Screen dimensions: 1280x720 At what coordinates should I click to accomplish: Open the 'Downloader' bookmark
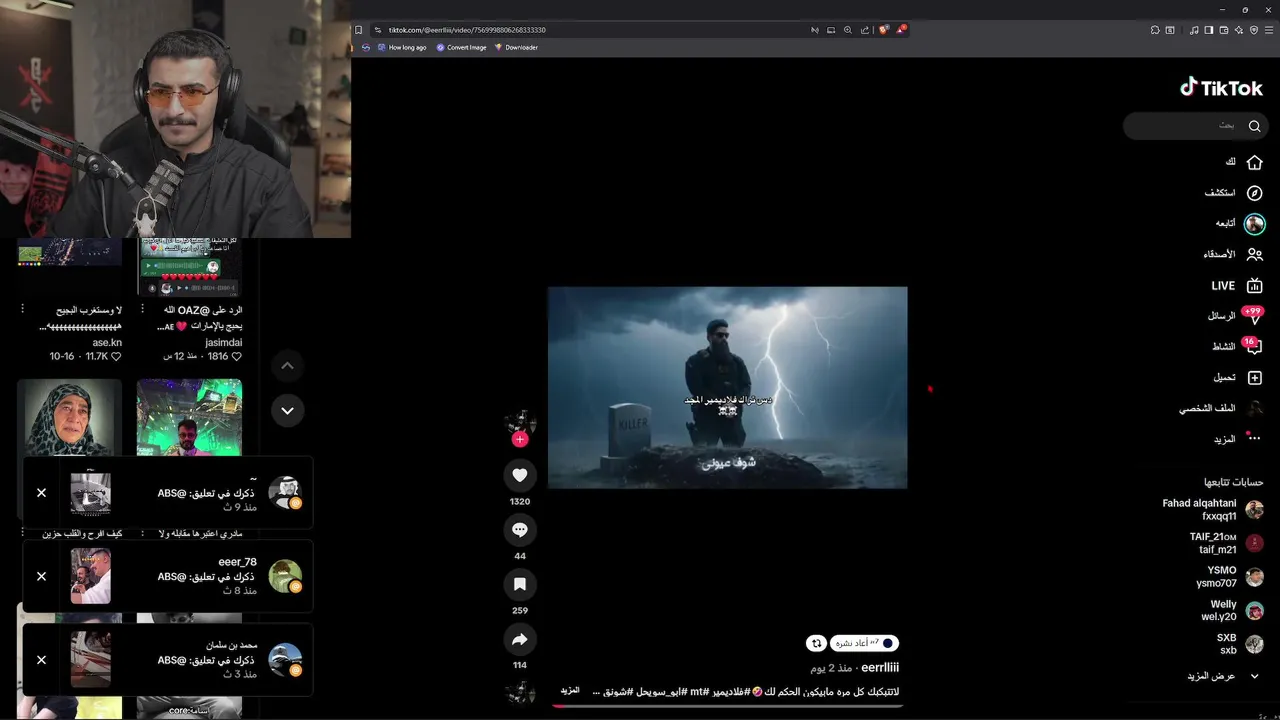pos(516,47)
